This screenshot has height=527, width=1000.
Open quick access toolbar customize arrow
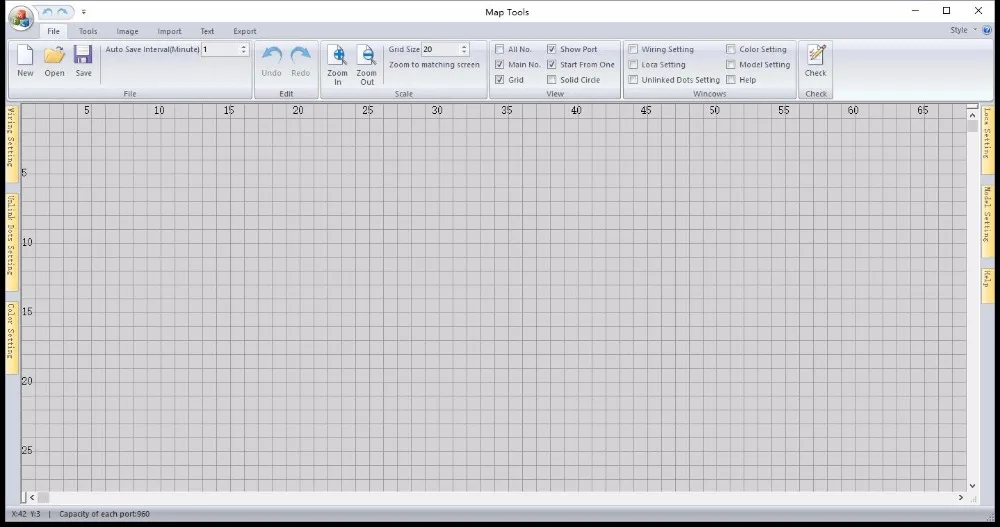point(84,12)
